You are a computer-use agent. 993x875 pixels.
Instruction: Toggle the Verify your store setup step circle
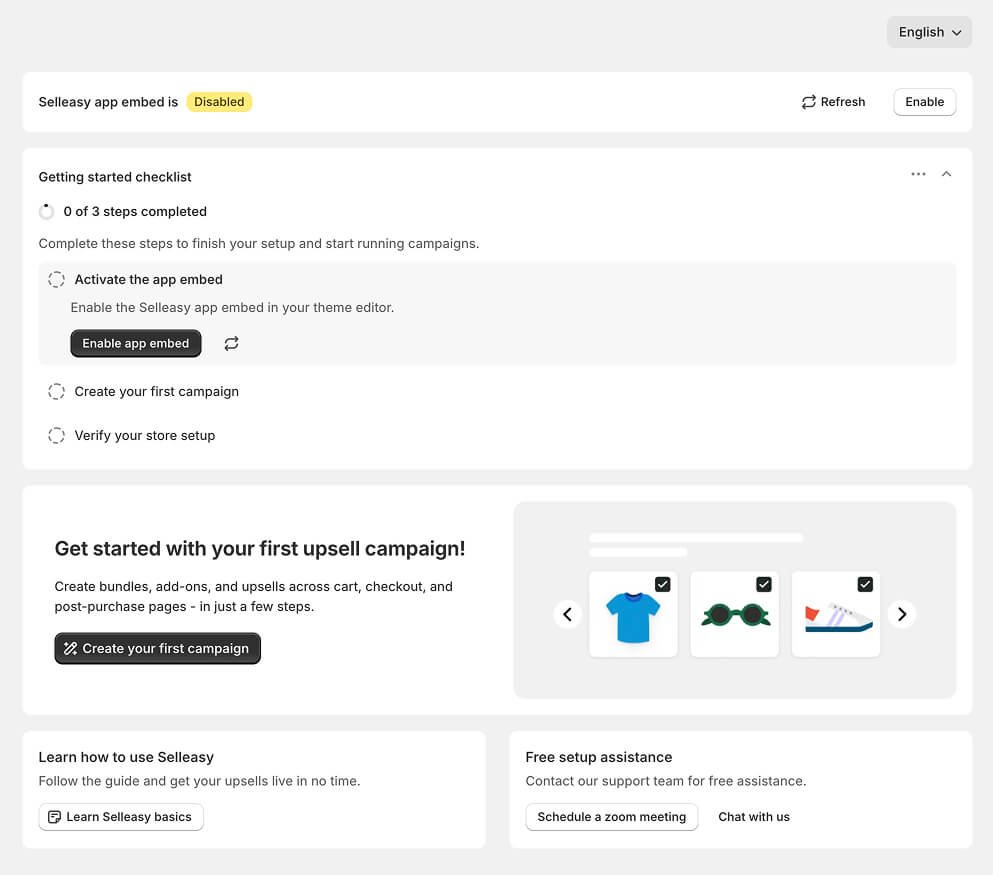(x=56, y=436)
